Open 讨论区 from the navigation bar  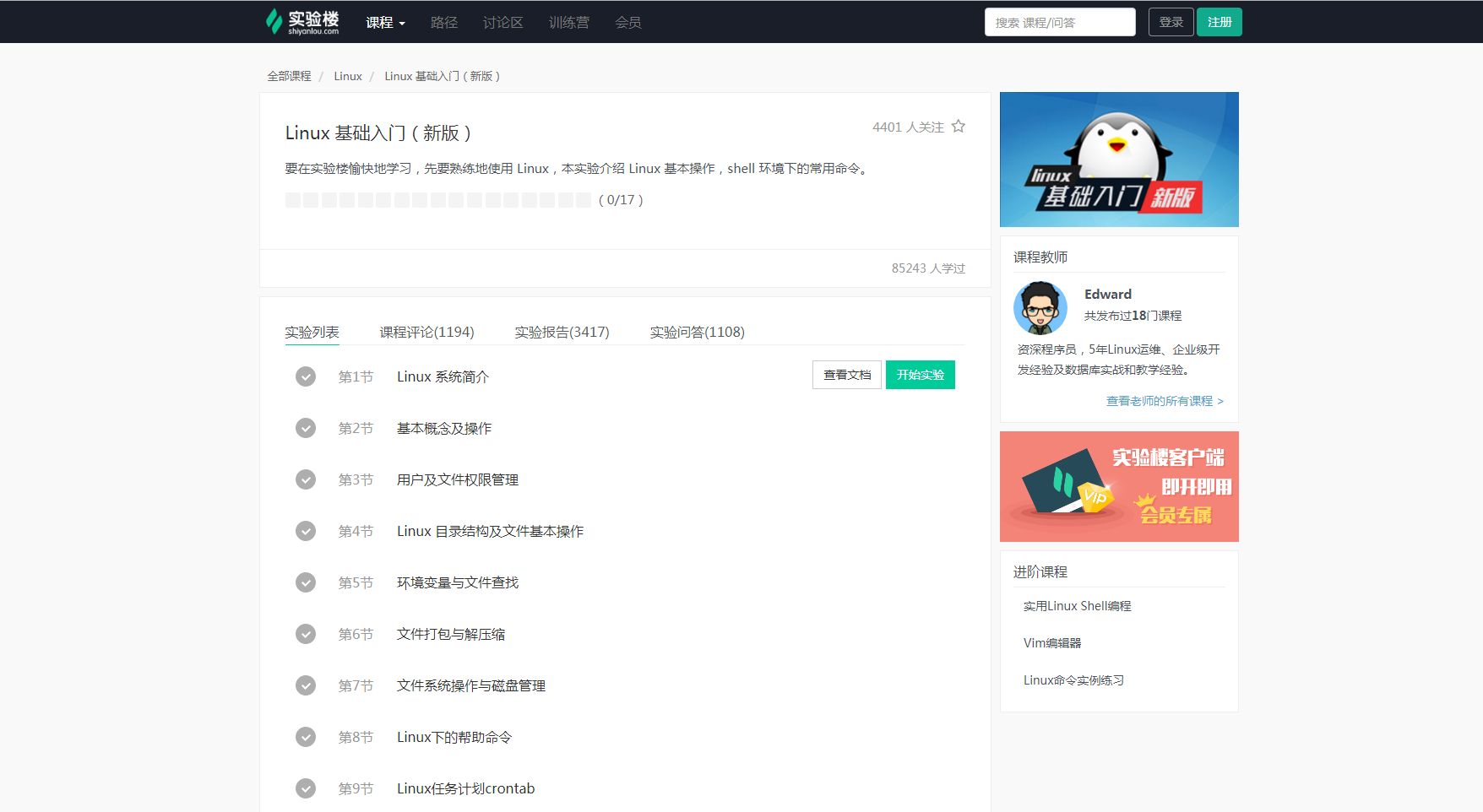(x=503, y=23)
